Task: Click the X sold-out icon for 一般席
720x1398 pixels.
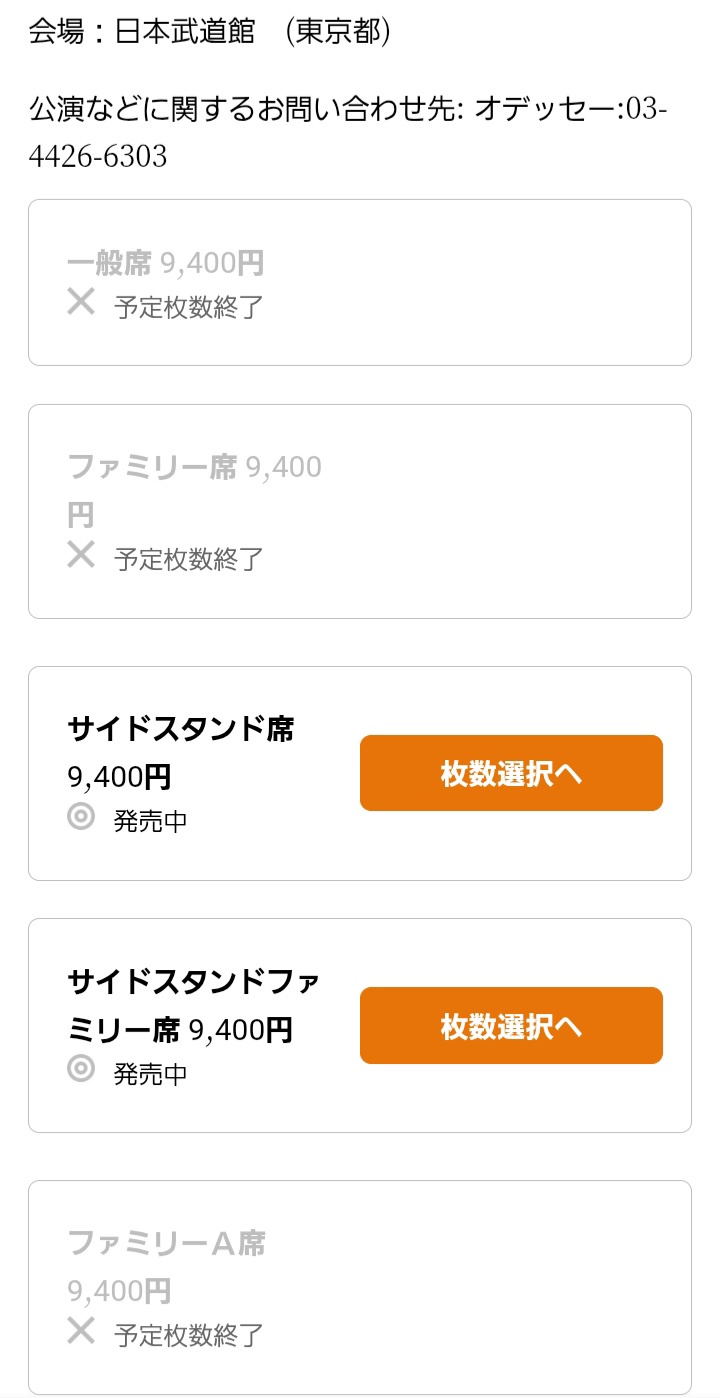Action: point(81,301)
